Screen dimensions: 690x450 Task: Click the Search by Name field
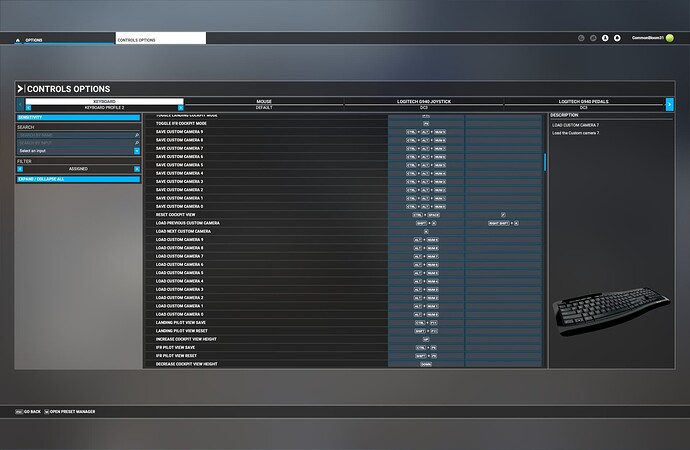point(75,135)
